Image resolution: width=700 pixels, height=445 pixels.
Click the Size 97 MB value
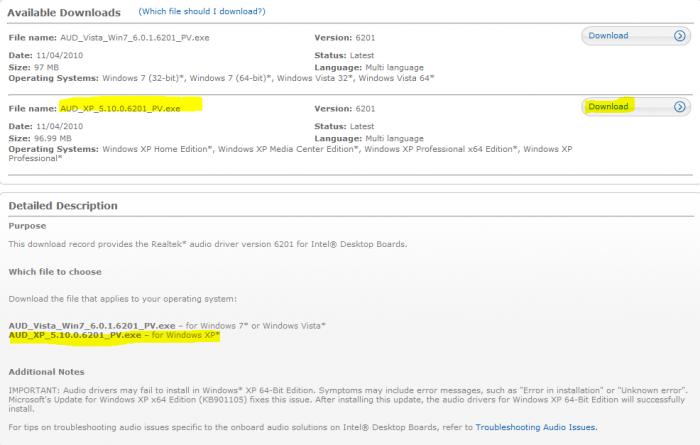46,67
